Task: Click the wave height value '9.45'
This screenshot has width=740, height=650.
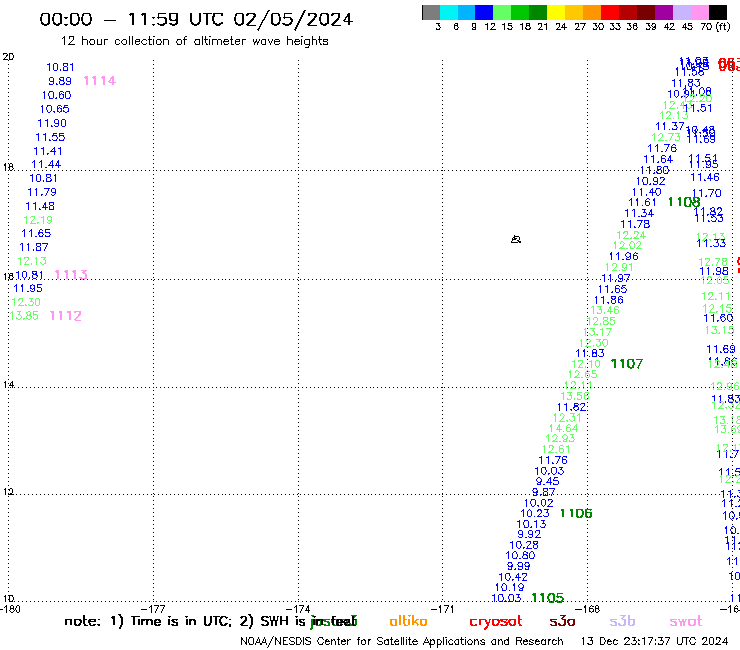Action: point(547,481)
